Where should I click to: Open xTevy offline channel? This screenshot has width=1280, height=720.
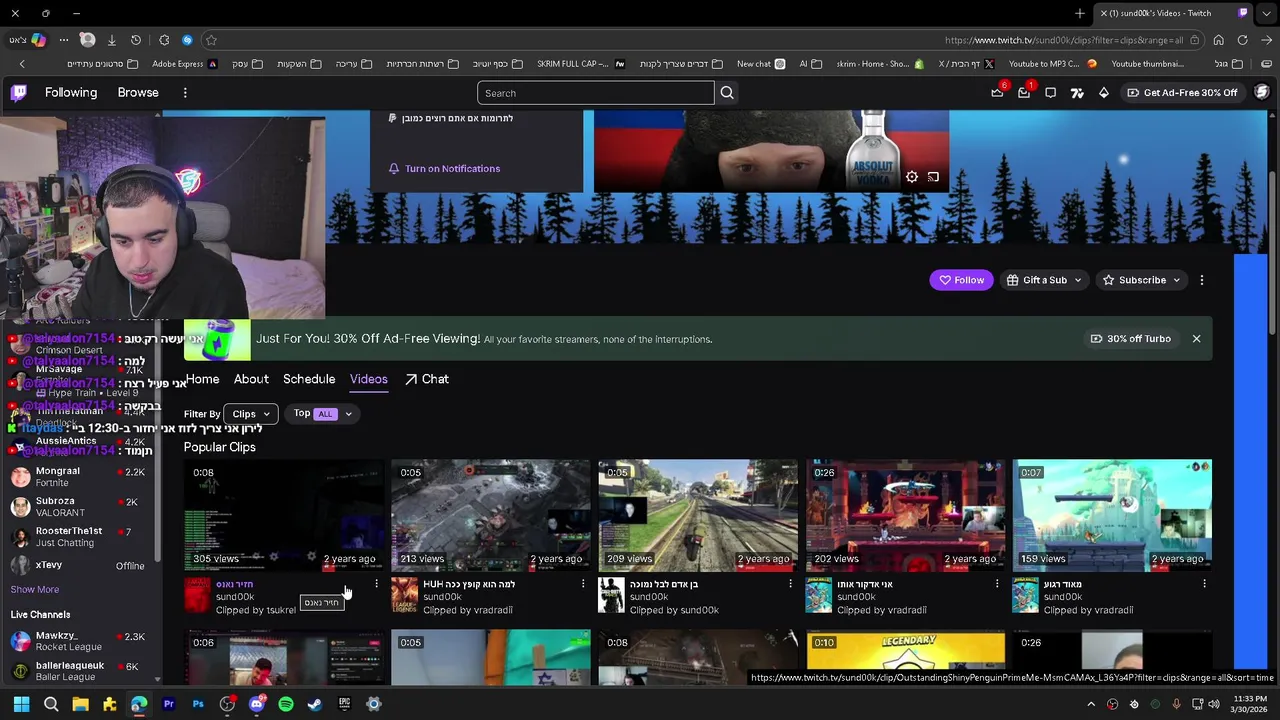click(x=78, y=566)
